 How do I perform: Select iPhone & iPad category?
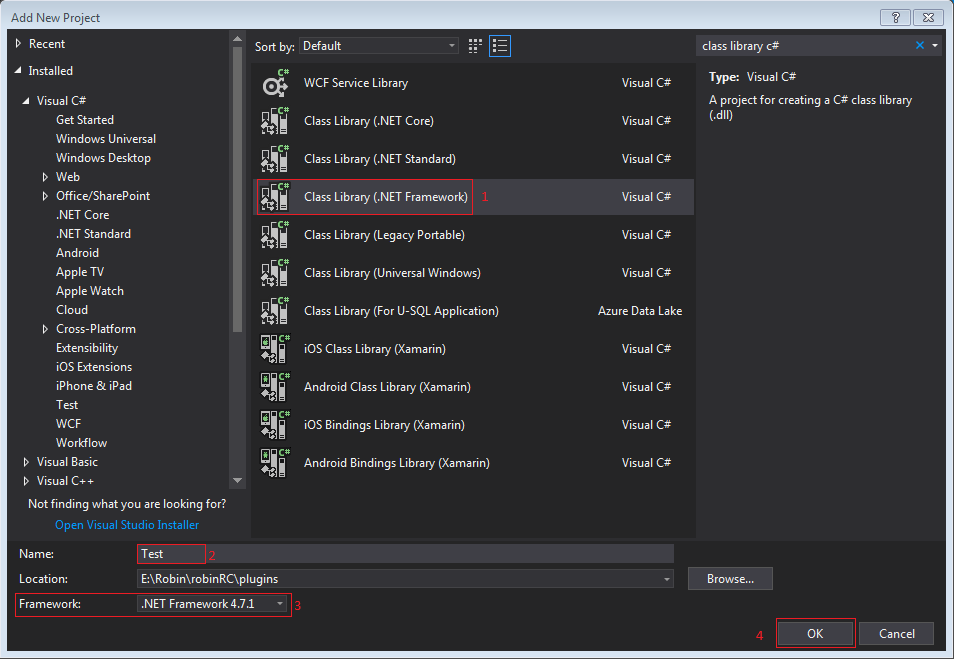click(94, 386)
